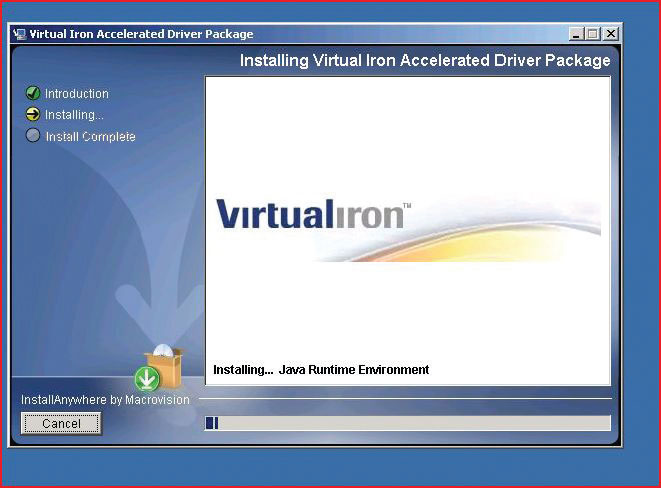The width and height of the screenshot is (661, 488).
Task: Click the Cancel button
Action: [x=61, y=423]
